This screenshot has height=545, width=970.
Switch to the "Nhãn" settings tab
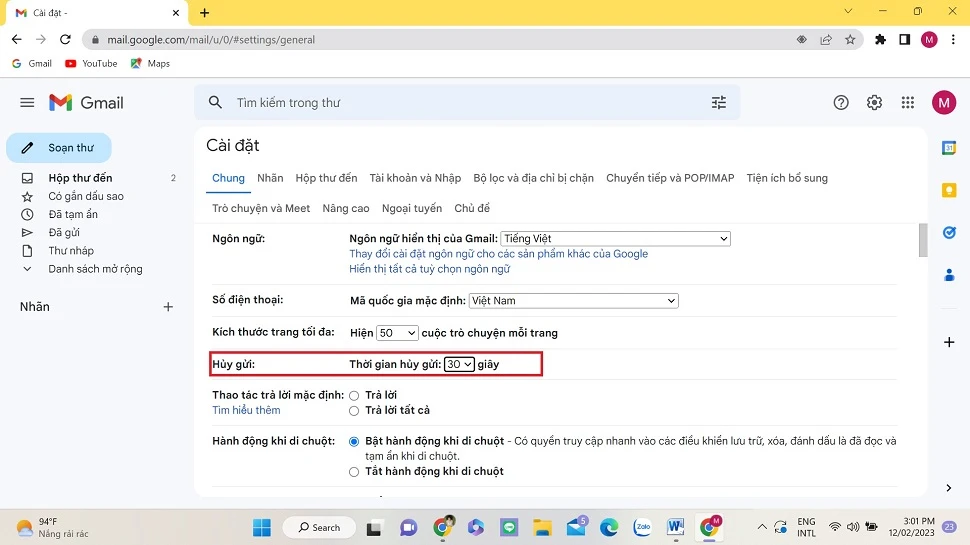tap(270, 178)
